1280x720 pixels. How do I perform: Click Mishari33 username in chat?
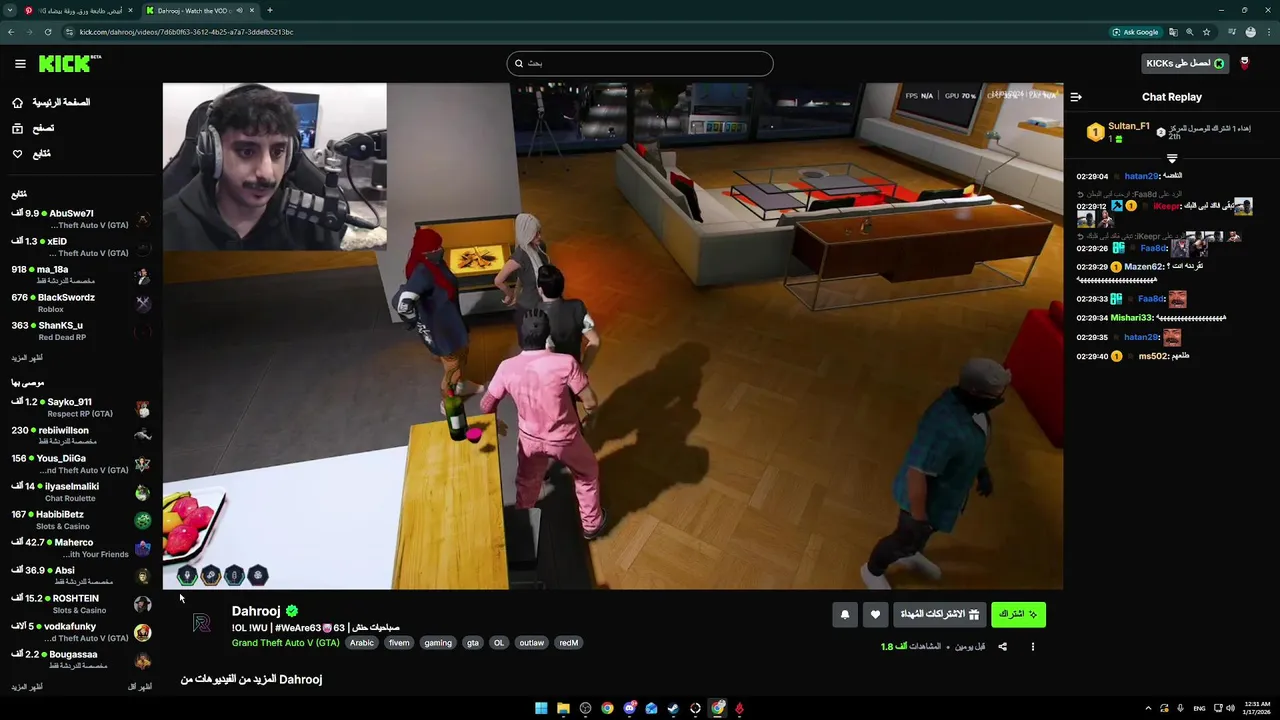coord(1132,318)
